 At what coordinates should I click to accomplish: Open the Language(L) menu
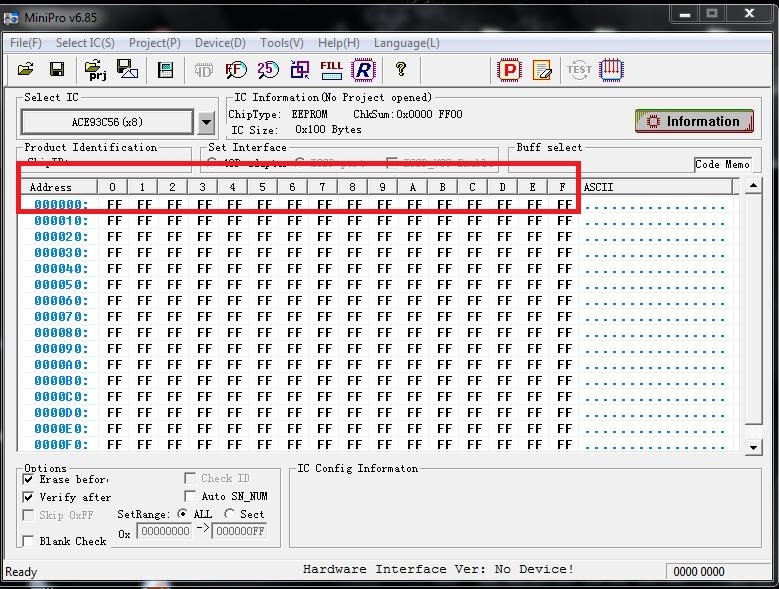407,43
